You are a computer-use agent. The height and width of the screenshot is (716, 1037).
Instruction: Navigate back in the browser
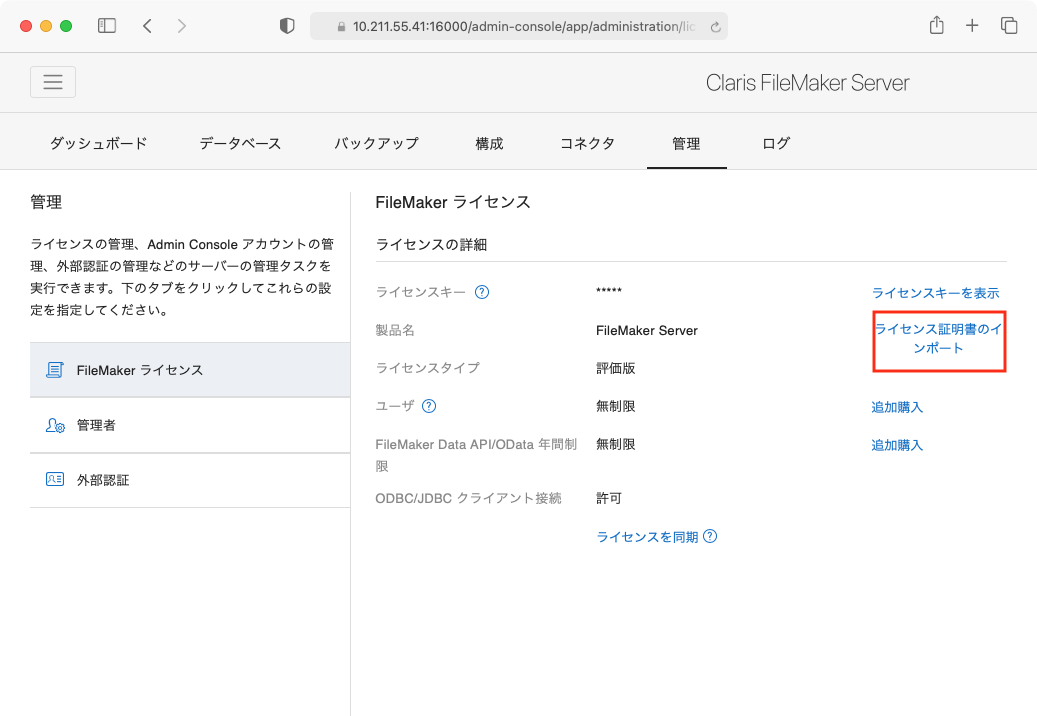point(146,25)
